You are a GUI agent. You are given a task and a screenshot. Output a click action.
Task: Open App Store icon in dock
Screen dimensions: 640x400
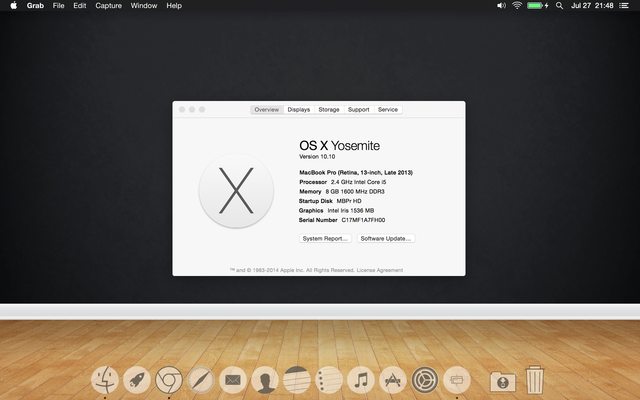[x=393, y=380]
